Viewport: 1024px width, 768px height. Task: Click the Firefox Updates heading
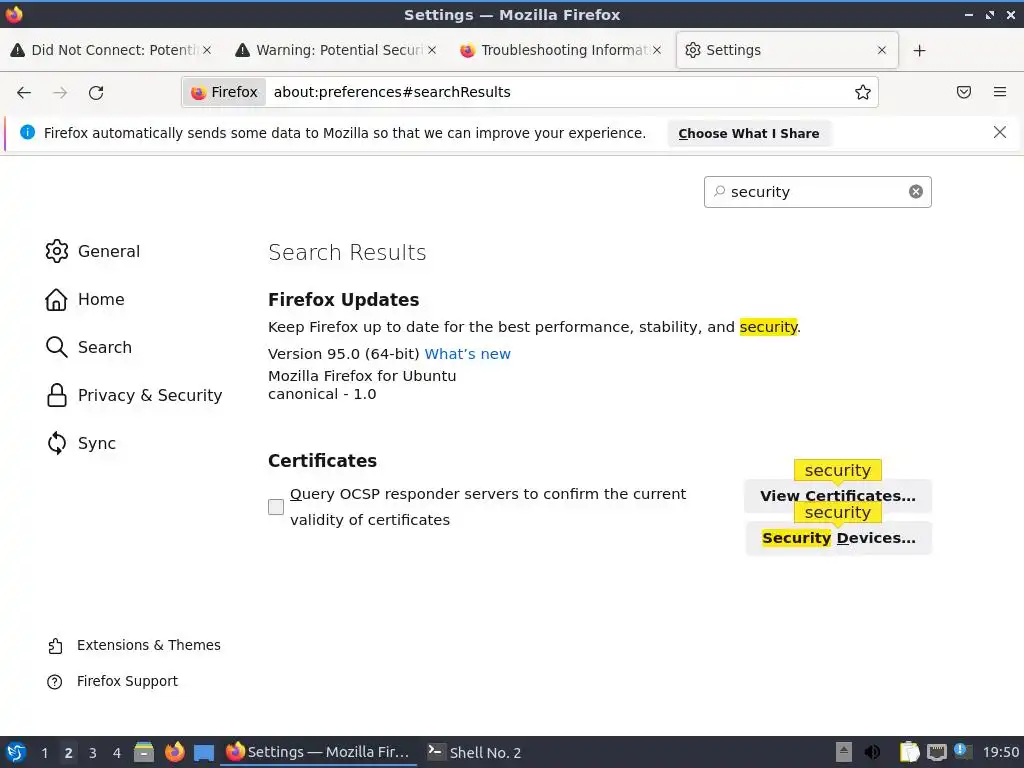[x=344, y=300]
